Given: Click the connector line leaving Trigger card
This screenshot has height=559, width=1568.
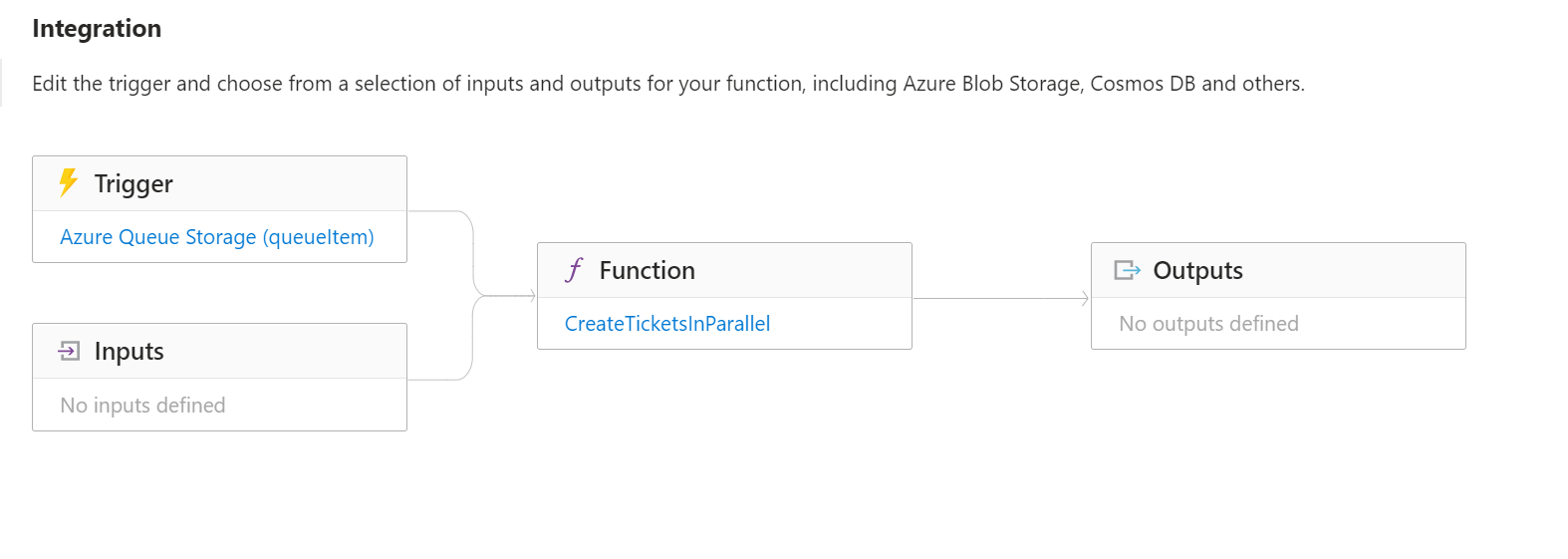Looking at the screenshot, I should click(438, 211).
